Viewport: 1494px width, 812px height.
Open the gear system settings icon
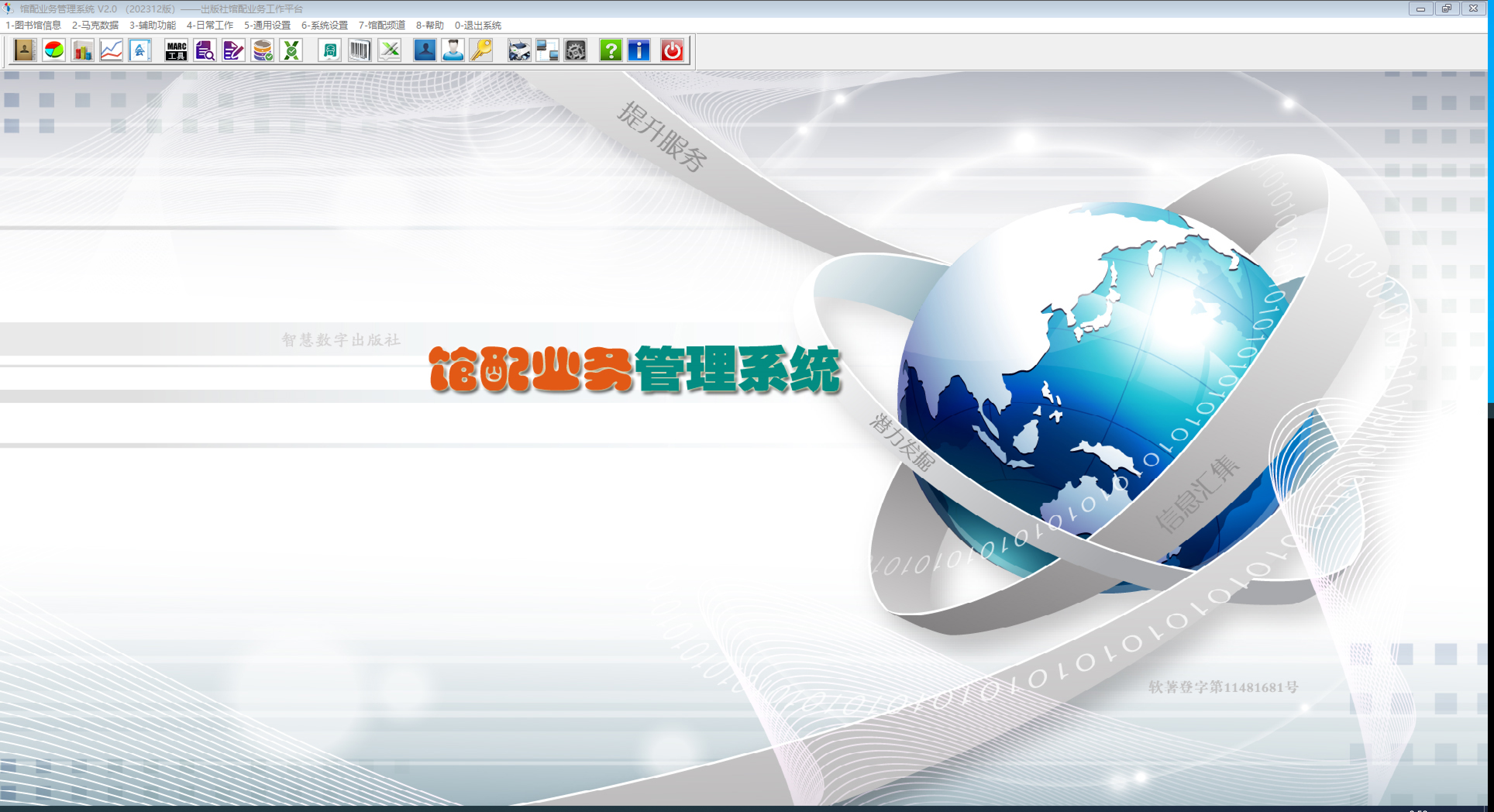click(x=576, y=50)
